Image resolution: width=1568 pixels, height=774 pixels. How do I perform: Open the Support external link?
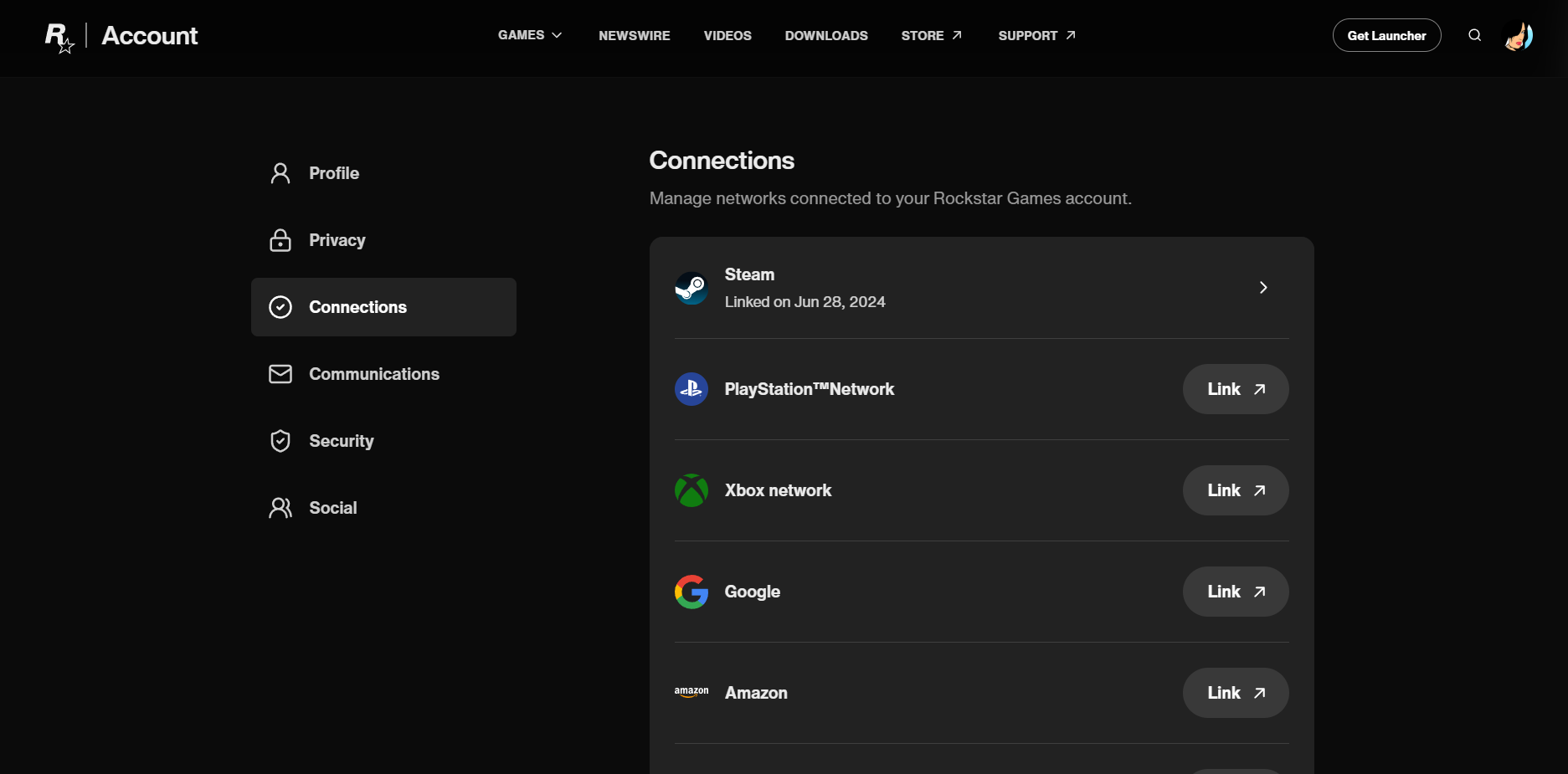click(1037, 35)
